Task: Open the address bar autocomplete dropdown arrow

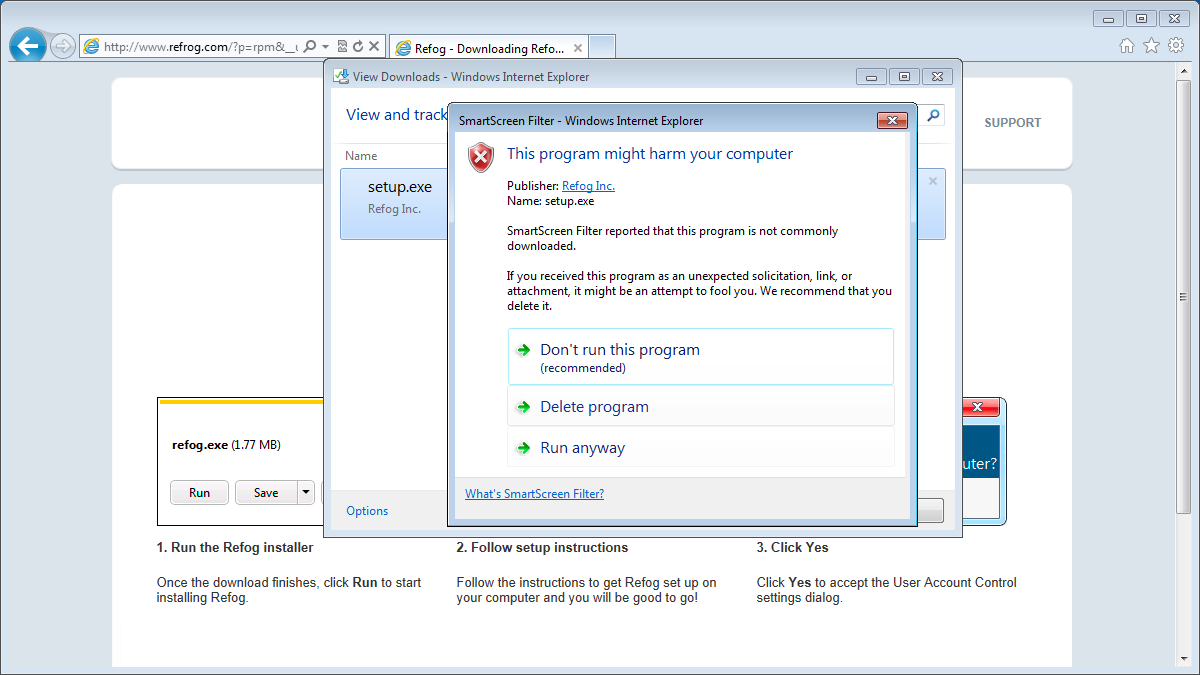Action: [x=326, y=47]
